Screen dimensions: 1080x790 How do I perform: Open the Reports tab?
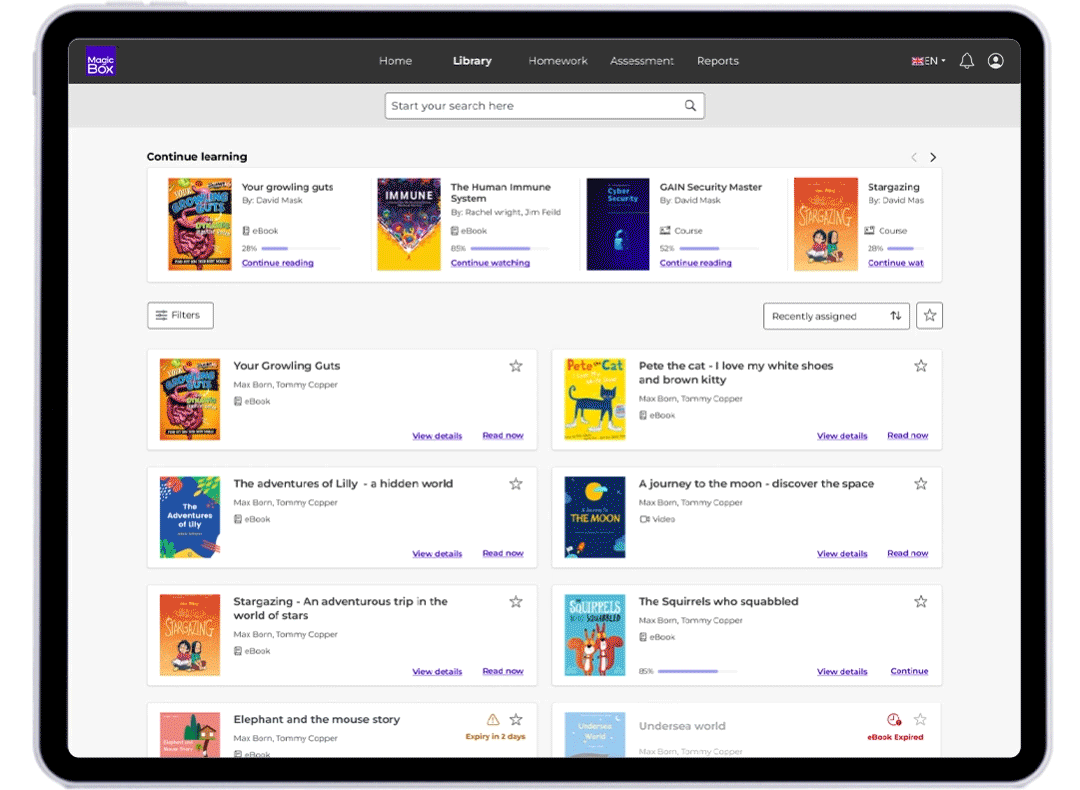718,61
